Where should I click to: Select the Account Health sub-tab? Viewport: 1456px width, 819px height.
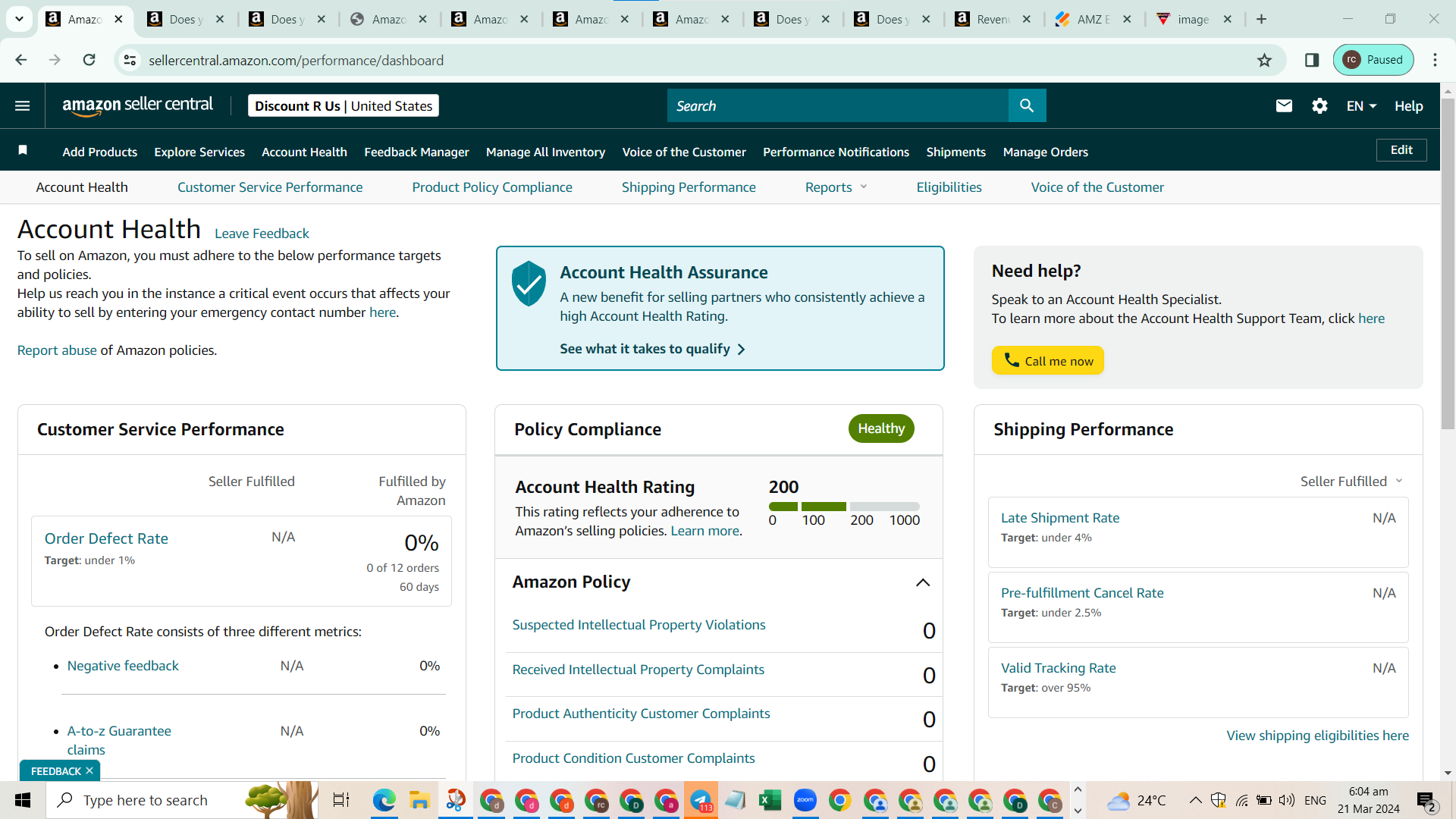coord(82,187)
